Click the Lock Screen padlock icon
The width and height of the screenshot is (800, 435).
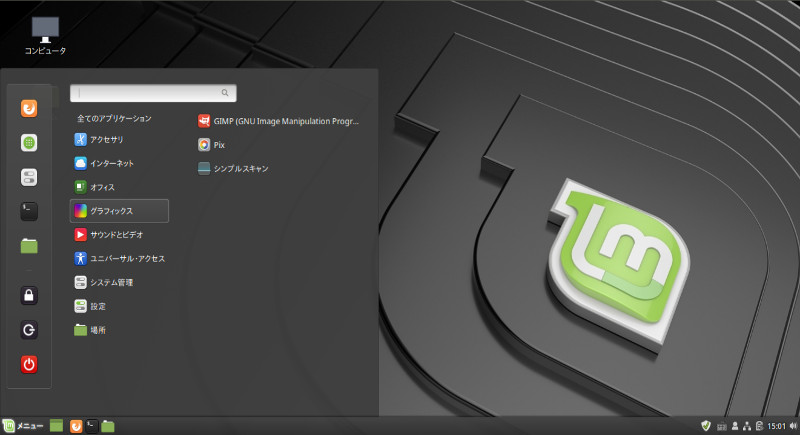tap(29, 295)
